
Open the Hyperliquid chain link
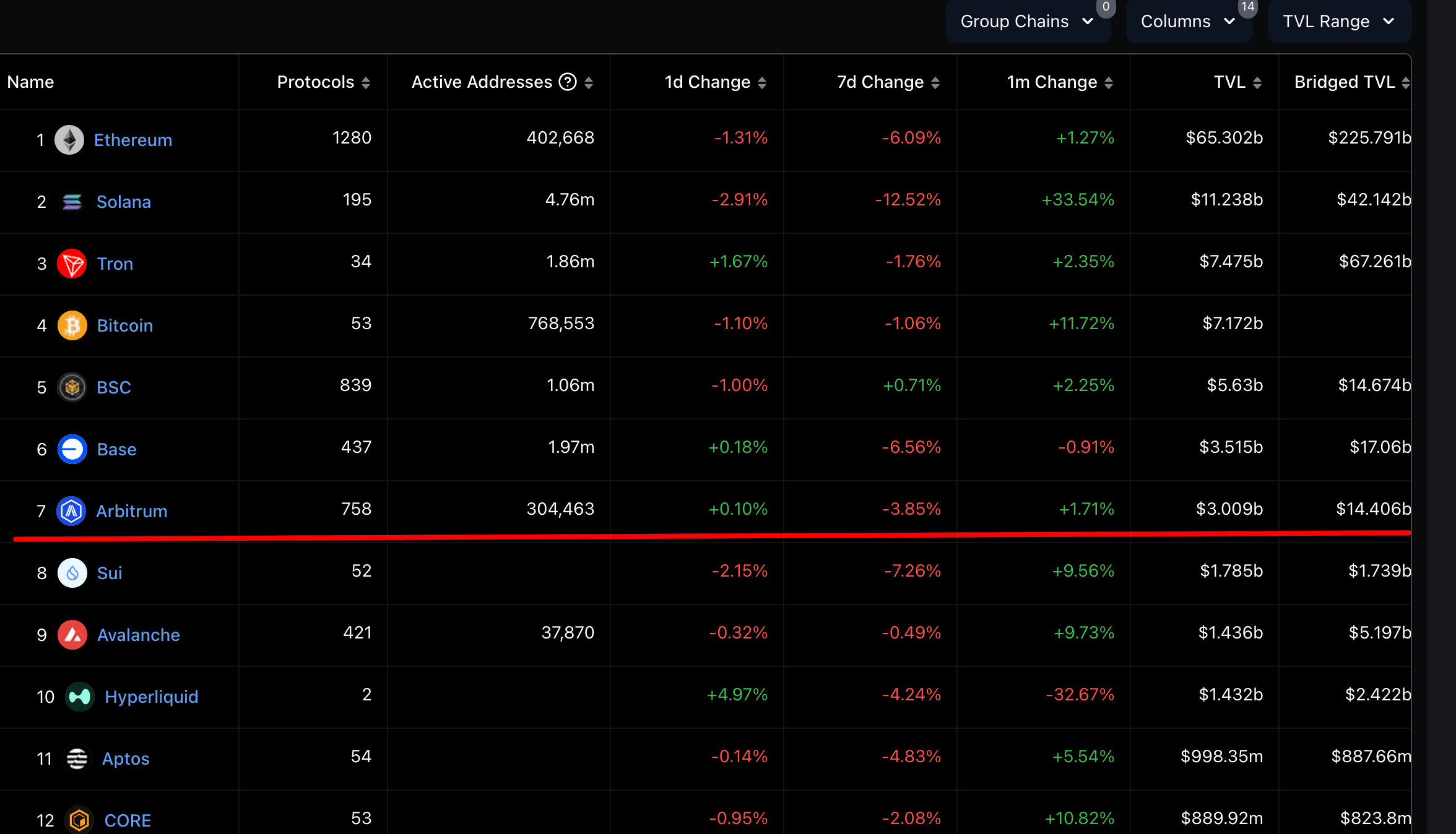[x=152, y=697]
